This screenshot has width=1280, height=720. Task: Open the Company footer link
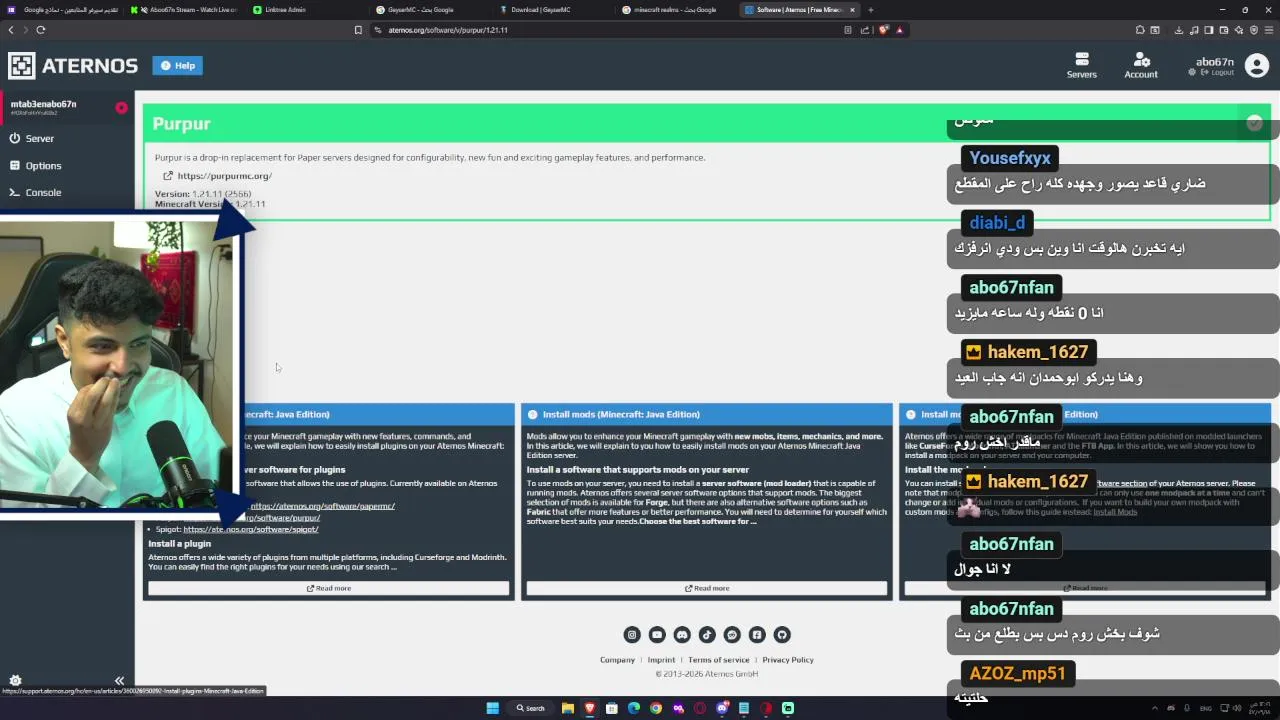pos(617,660)
